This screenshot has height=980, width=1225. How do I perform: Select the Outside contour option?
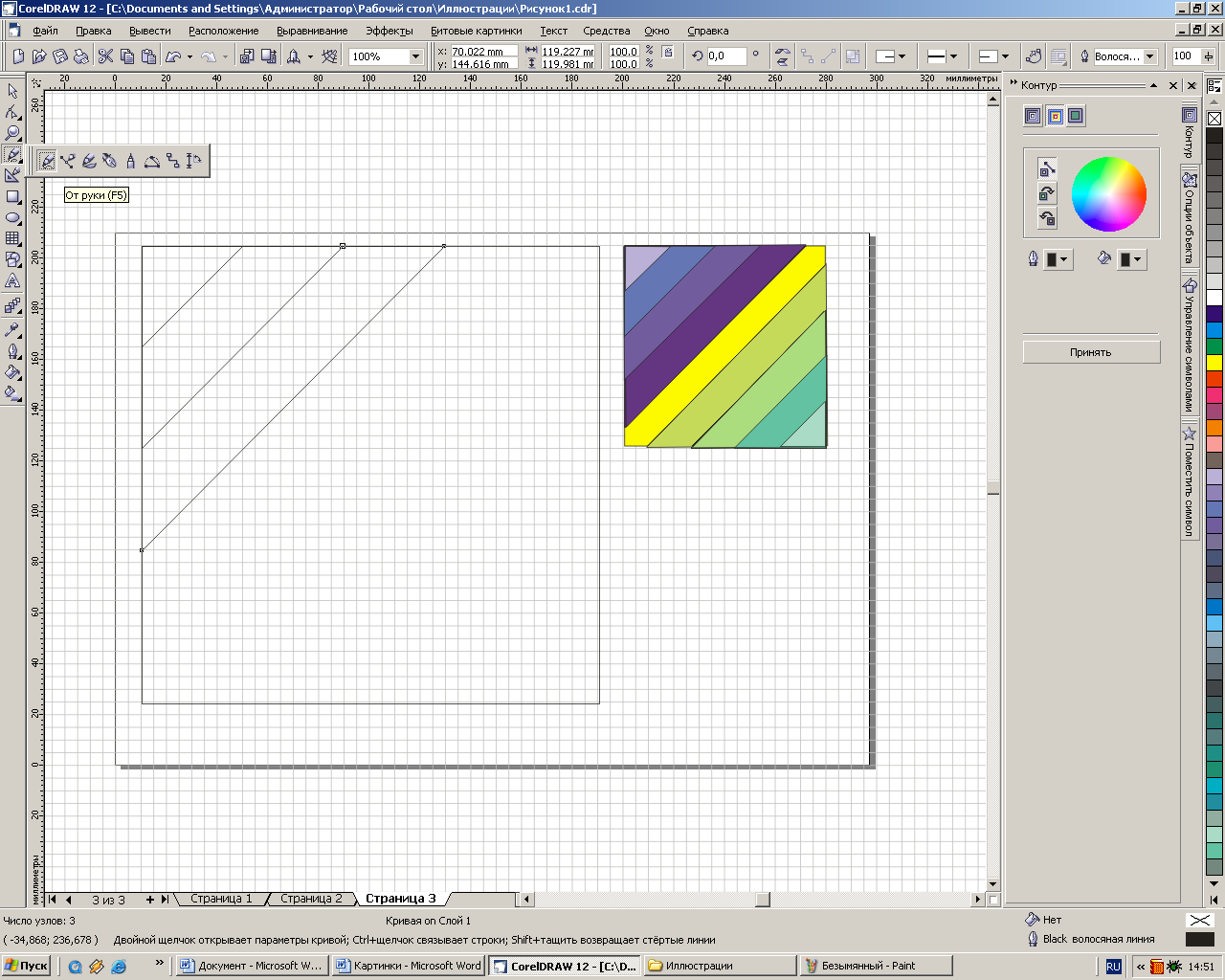tap(1076, 116)
